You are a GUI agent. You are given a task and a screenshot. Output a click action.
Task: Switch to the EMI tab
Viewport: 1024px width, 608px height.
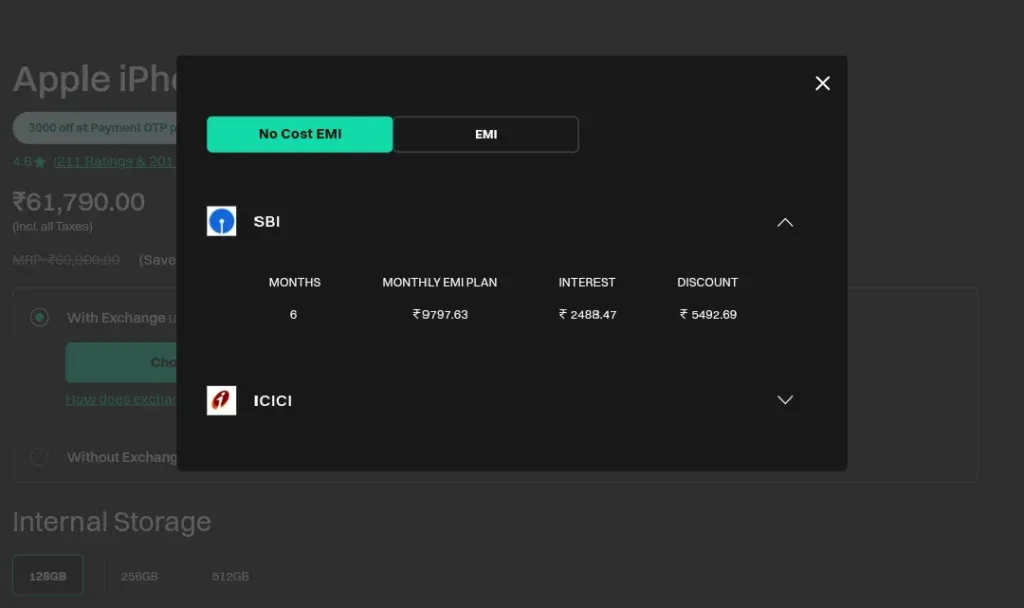(486, 134)
